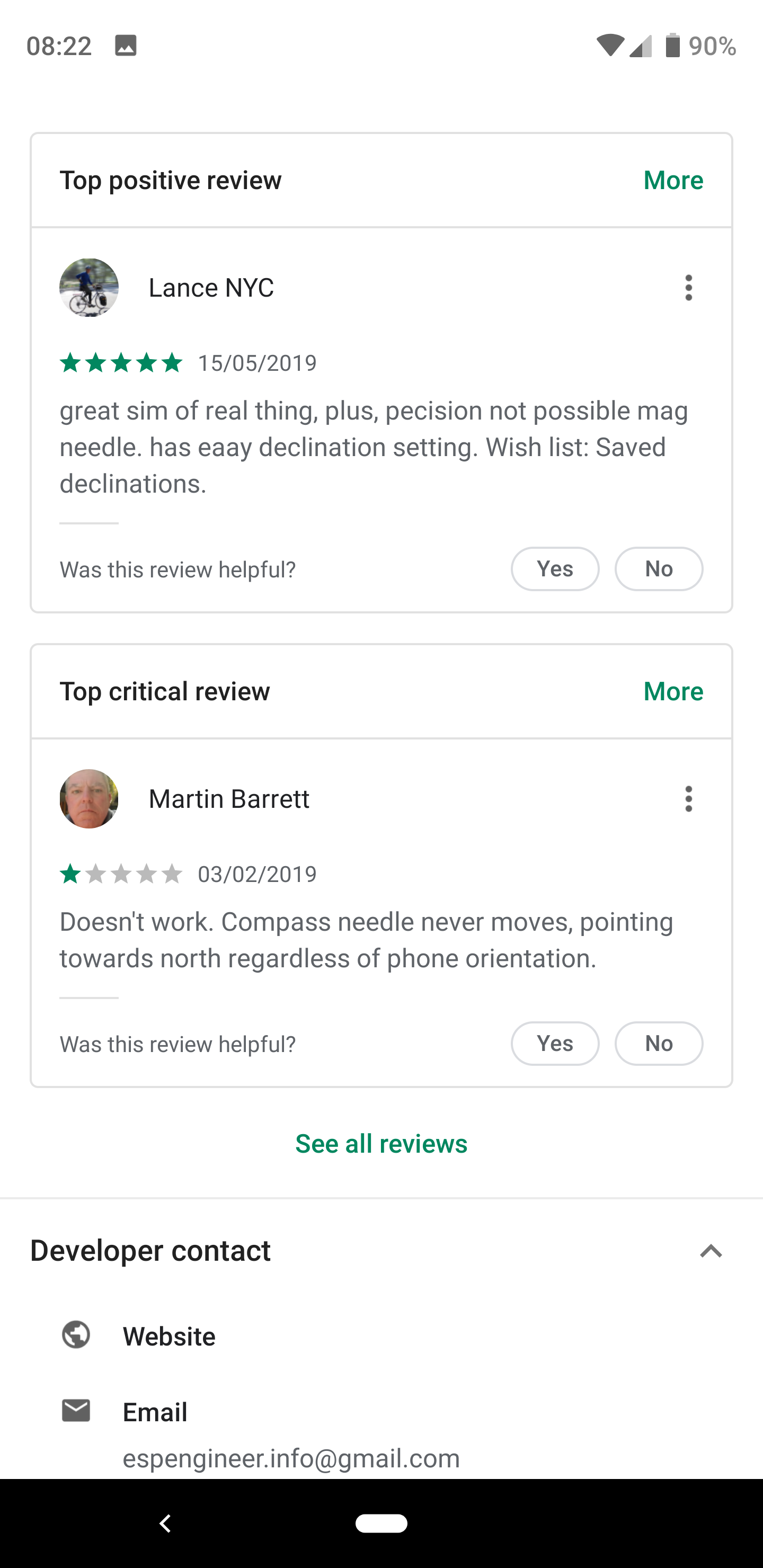The image size is (763, 1568).
Task: Tap Lance NYC's profile picture
Action: [89, 288]
